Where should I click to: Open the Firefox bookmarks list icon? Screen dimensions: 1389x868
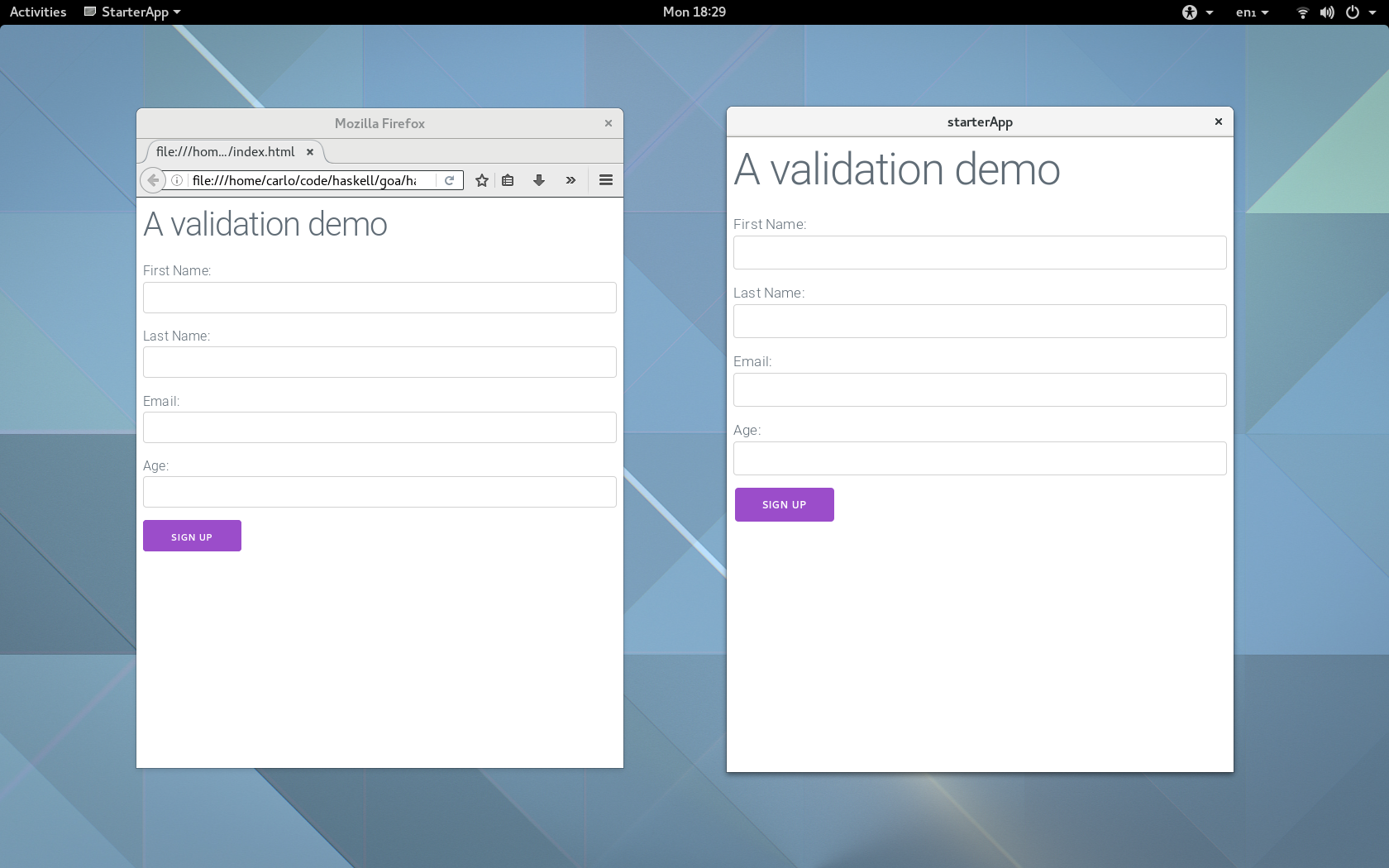[508, 180]
